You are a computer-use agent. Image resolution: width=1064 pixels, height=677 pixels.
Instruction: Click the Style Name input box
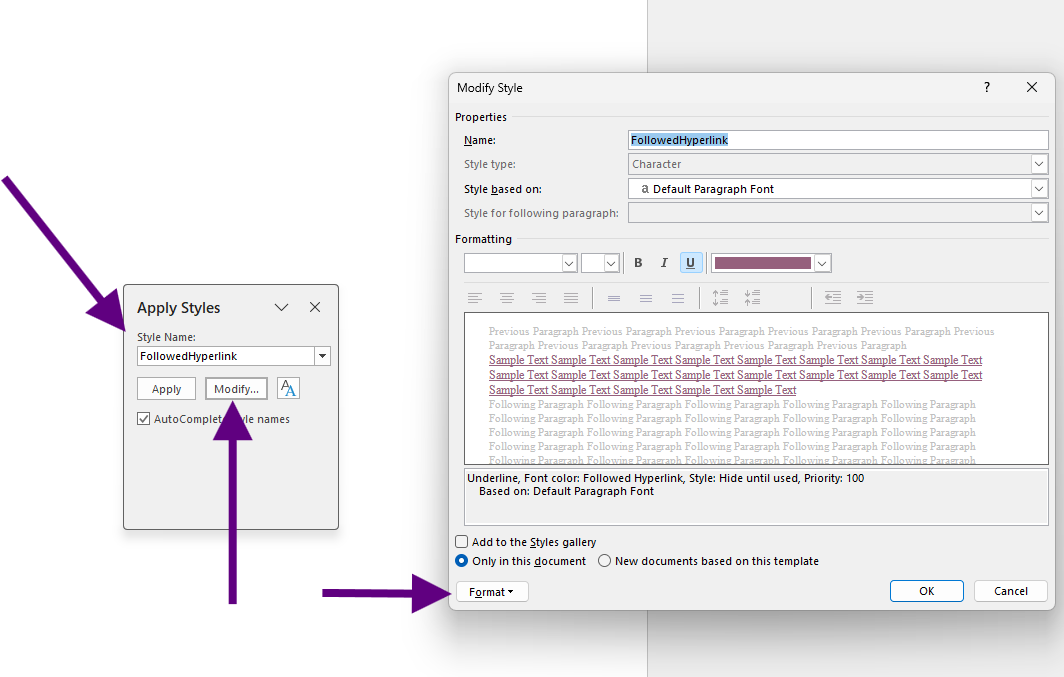[226, 356]
